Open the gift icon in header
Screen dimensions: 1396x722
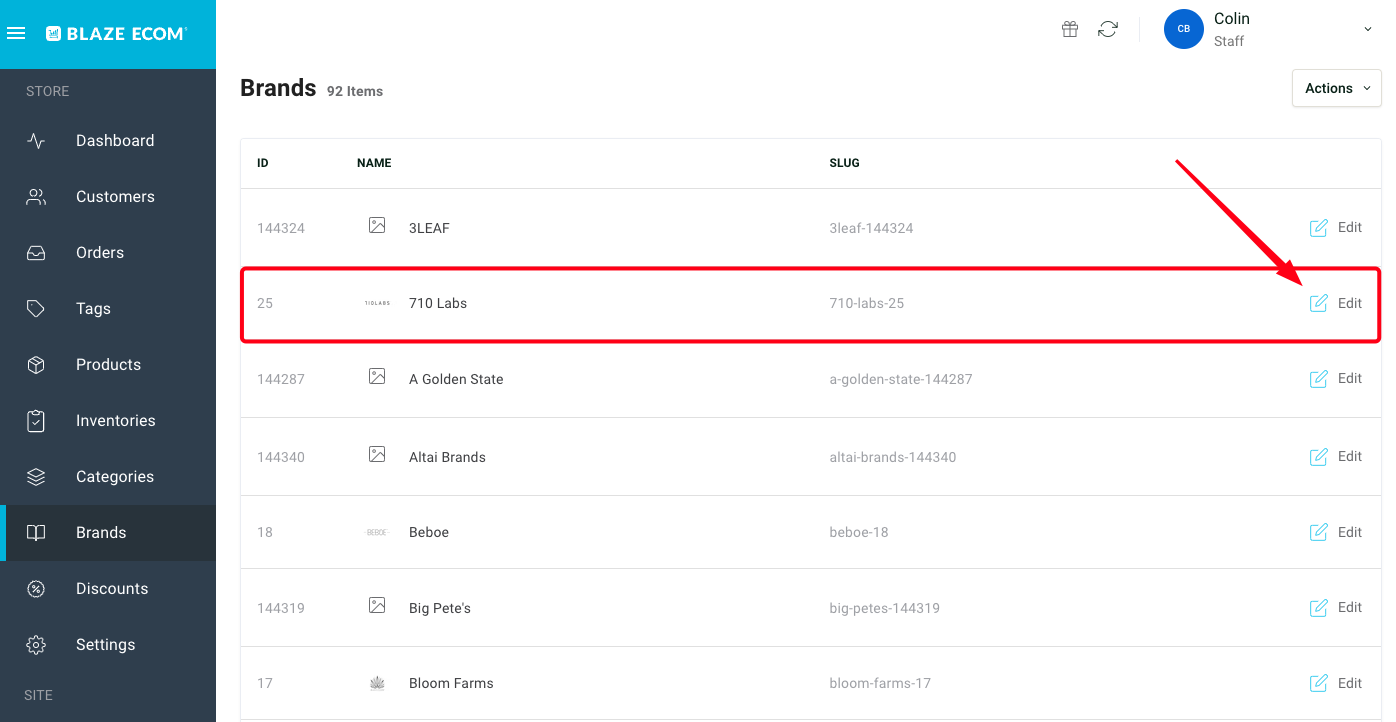pos(1070,29)
